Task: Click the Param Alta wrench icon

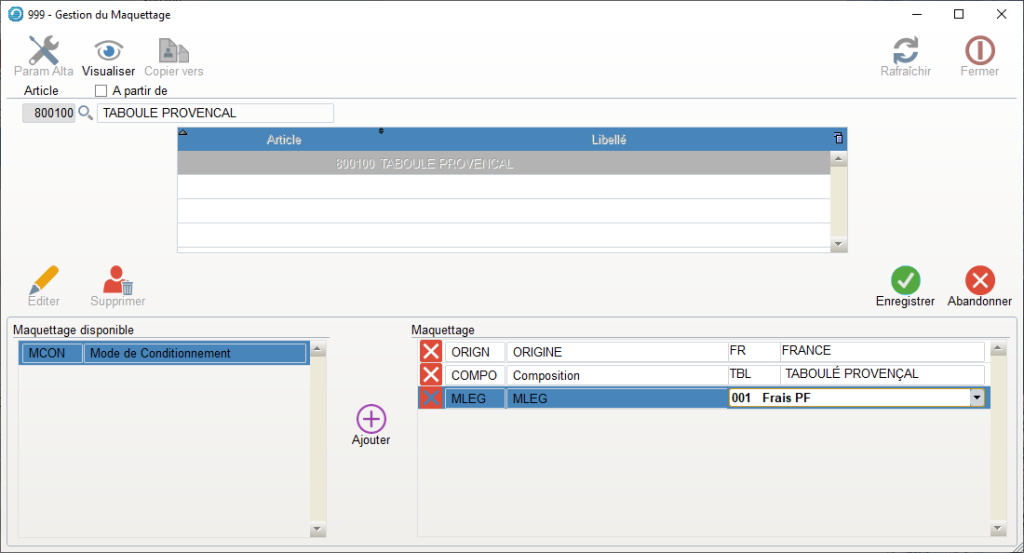Action: tap(43, 51)
